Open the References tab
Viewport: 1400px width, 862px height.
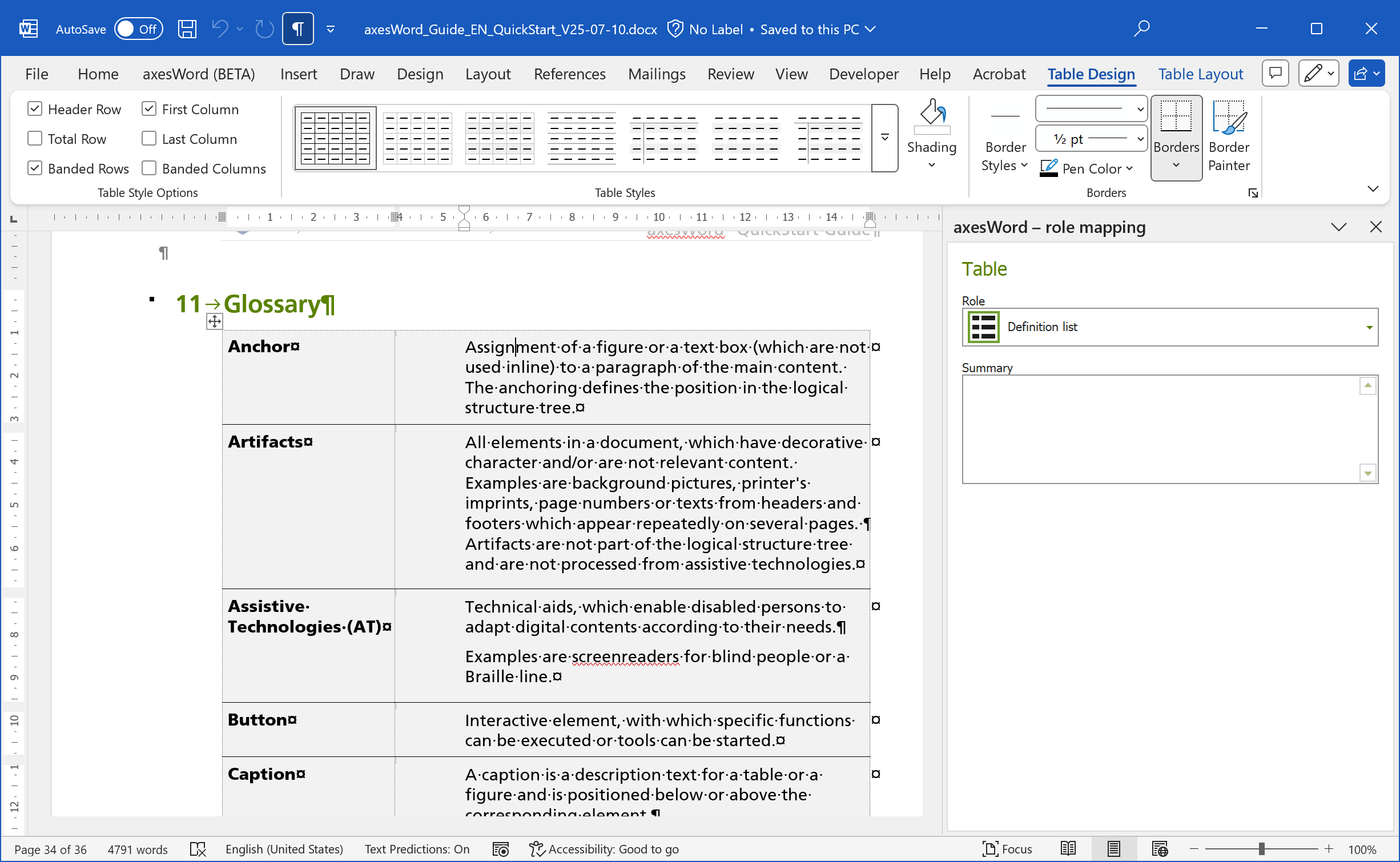pyautogui.click(x=569, y=74)
